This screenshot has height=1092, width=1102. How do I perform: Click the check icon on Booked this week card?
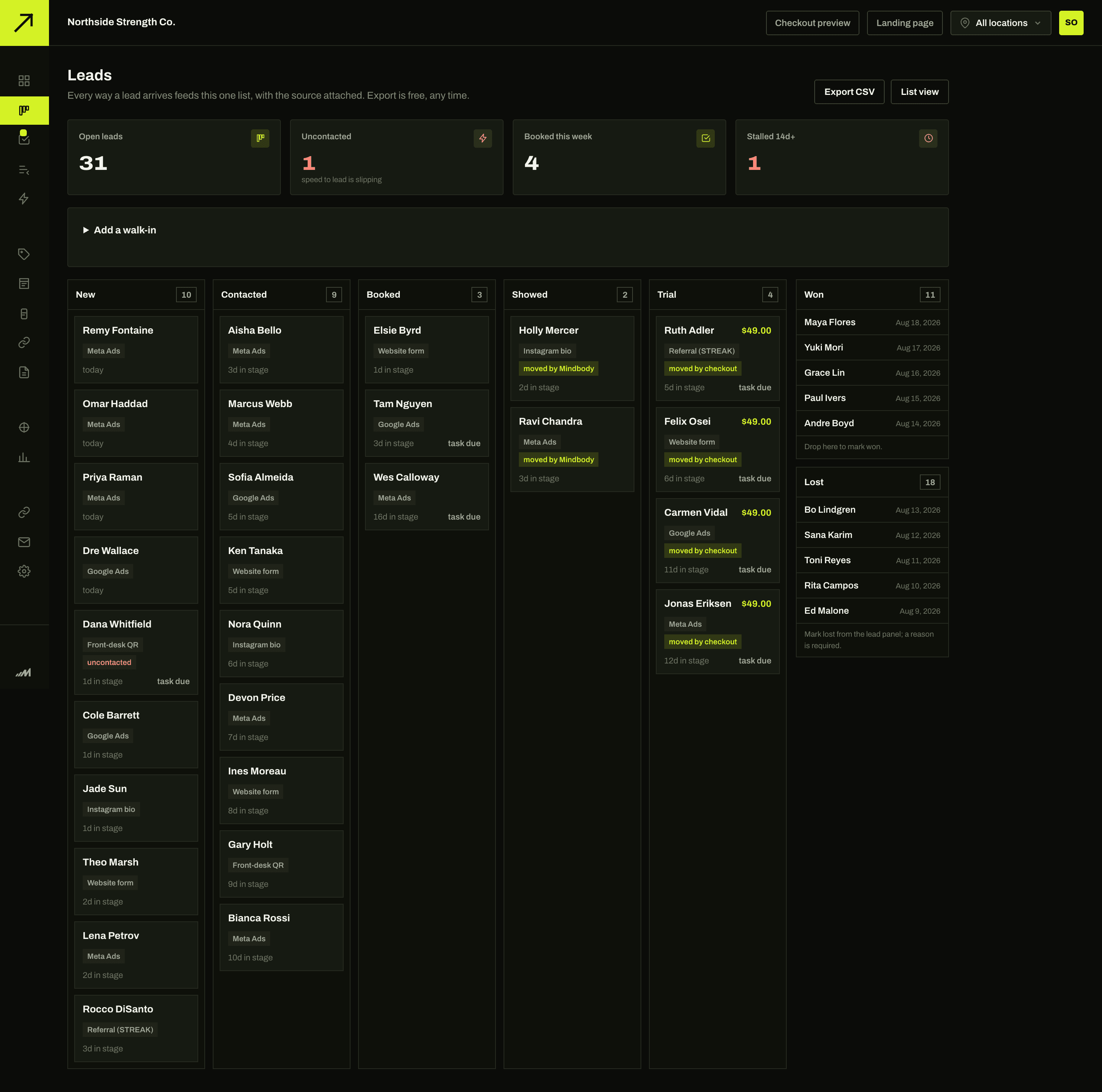pyautogui.click(x=706, y=138)
